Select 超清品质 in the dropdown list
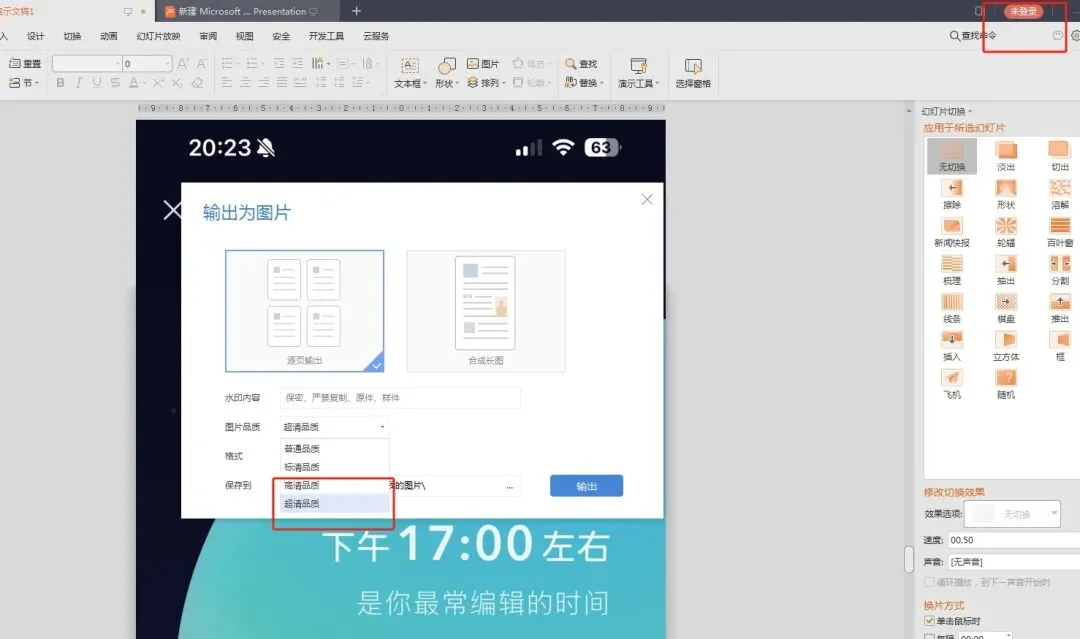This screenshot has height=639, width=1080. (x=334, y=504)
